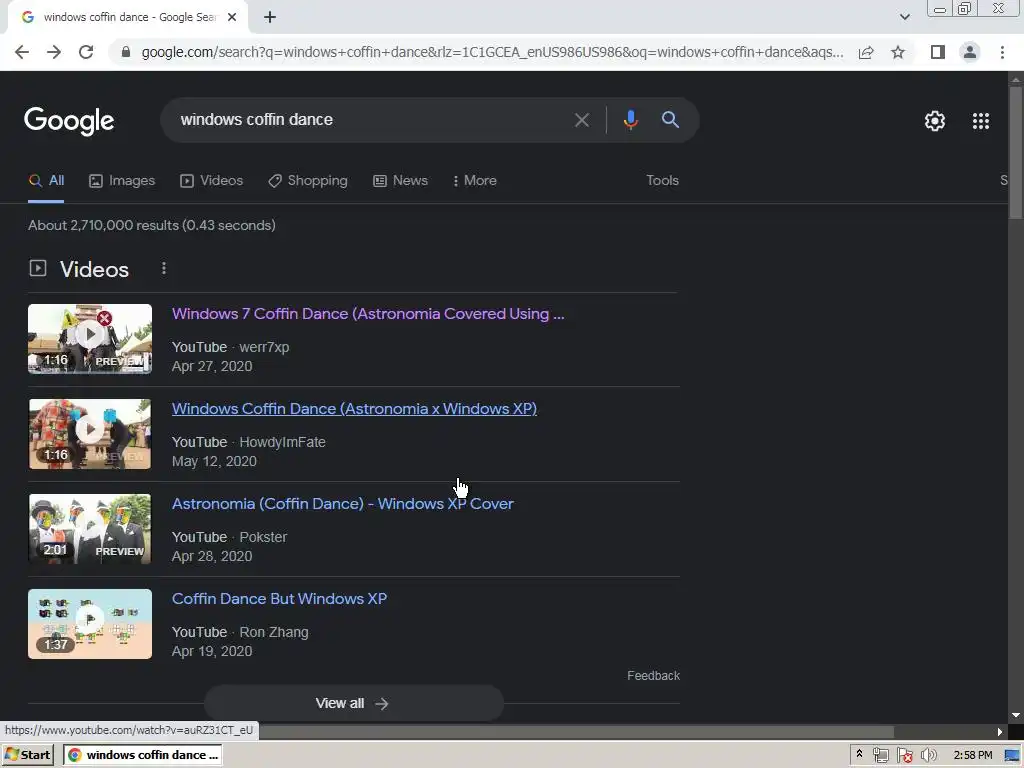Expand the More search filters
Viewport: 1024px width, 768px height.
(x=475, y=181)
